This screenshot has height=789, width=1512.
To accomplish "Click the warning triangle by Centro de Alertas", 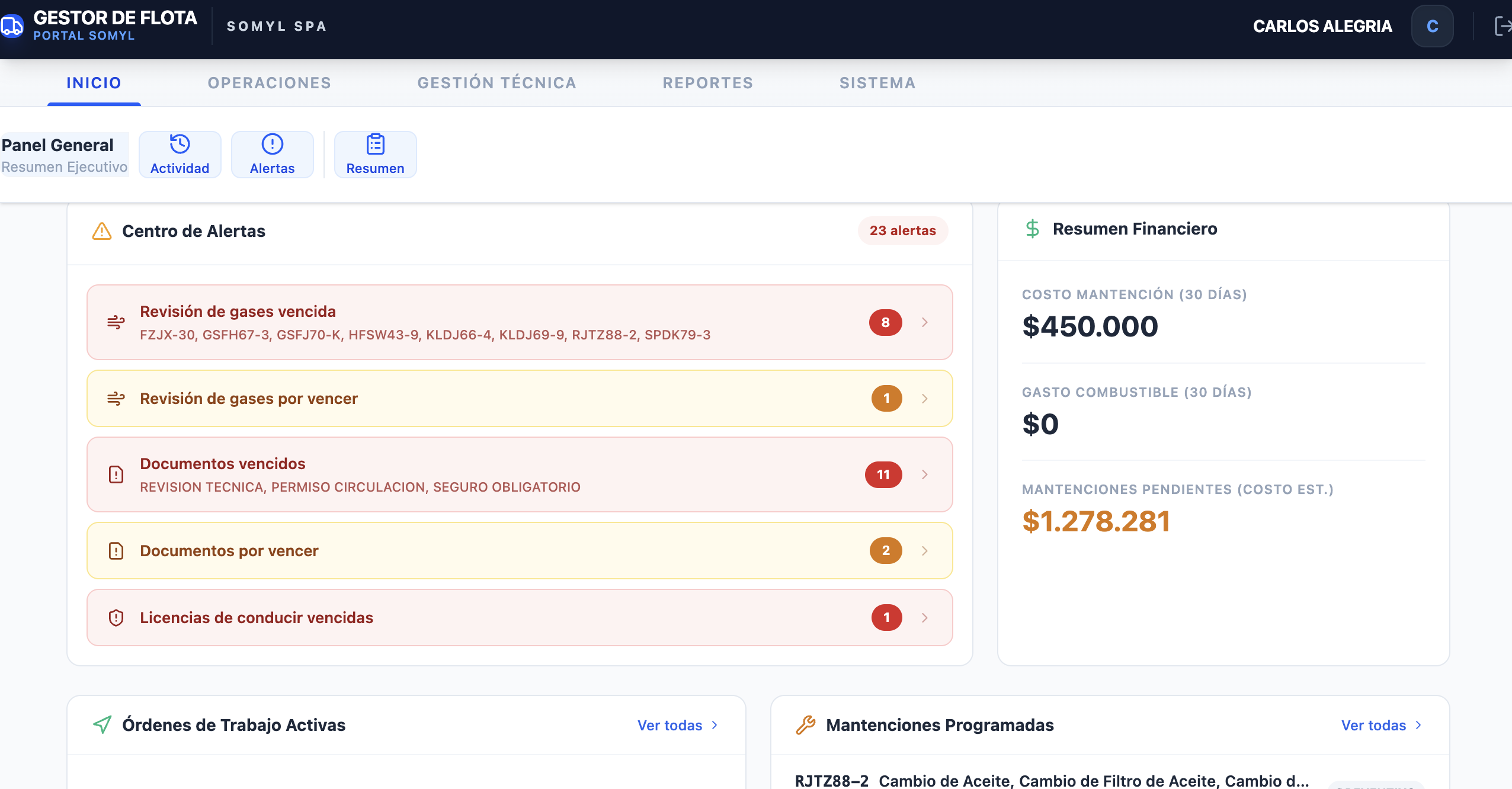I will tap(102, 231).
